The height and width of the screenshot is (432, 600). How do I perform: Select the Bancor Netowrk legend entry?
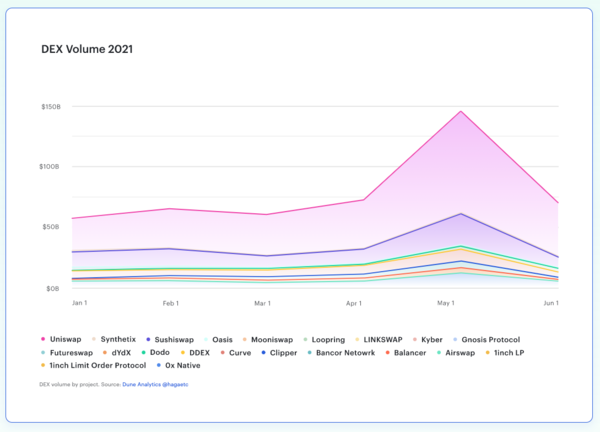coord(341,353)
